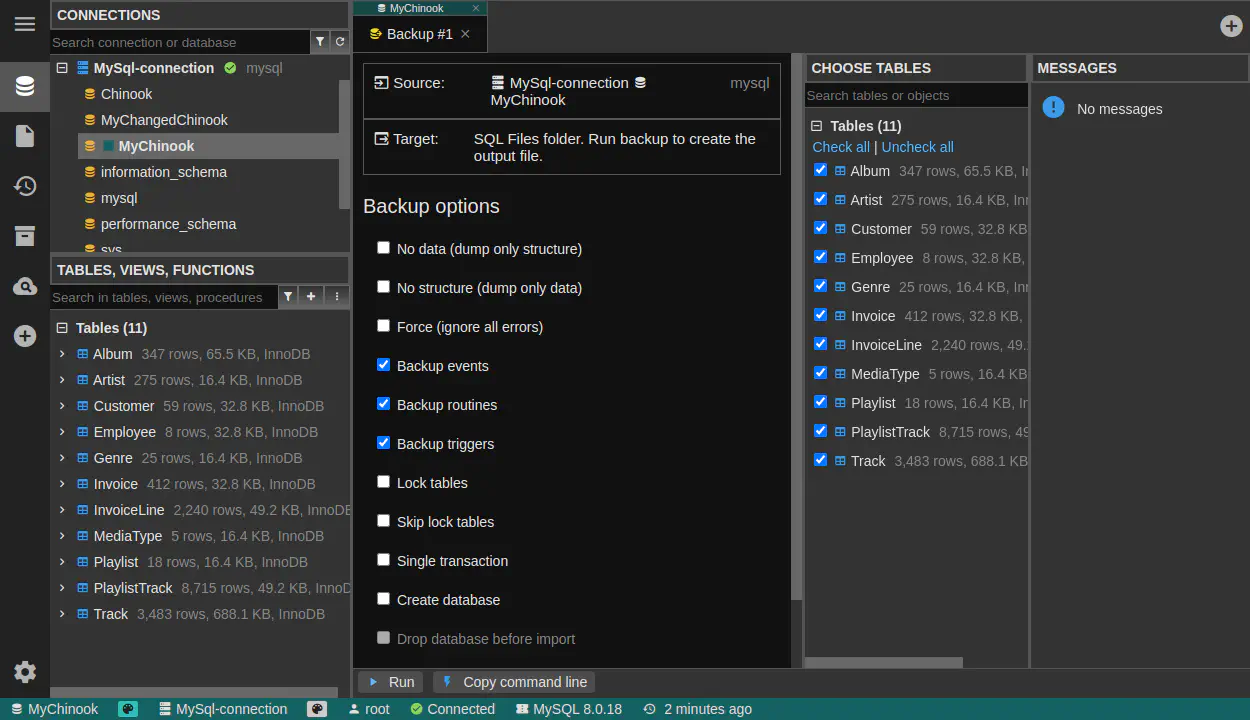Switch to the Backup #1 tab
The width and height of the screenshot is (1250, 720).
click(x=419, y=34)
